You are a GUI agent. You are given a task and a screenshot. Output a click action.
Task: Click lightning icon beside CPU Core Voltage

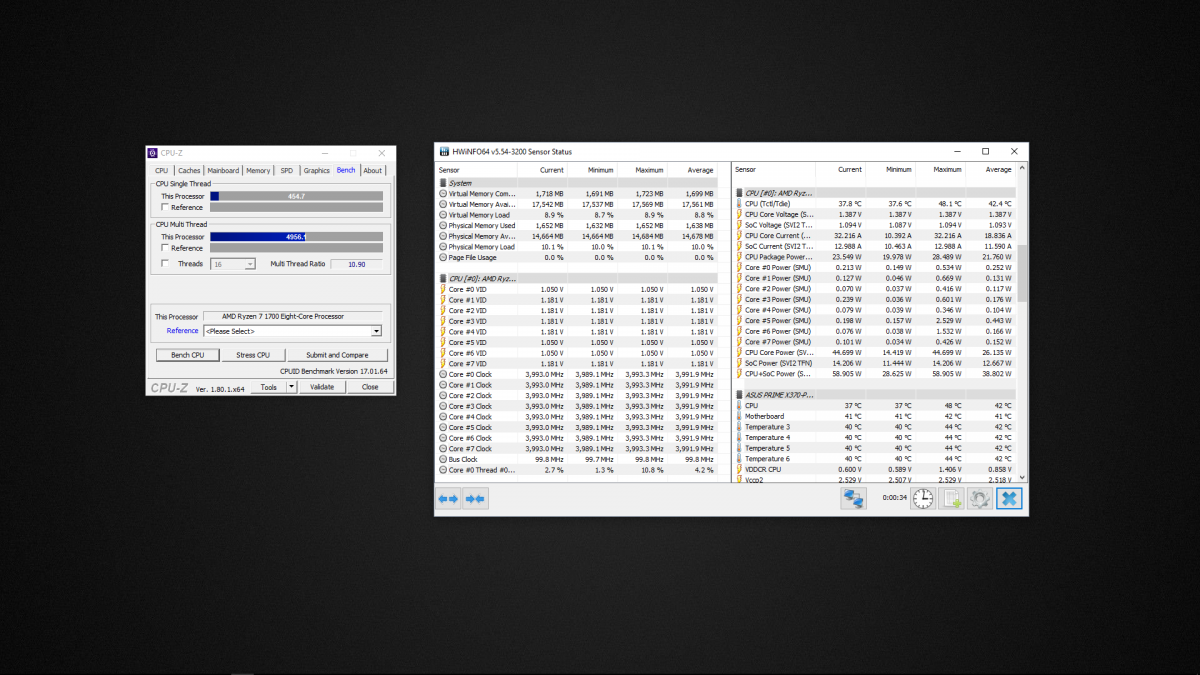740,214
